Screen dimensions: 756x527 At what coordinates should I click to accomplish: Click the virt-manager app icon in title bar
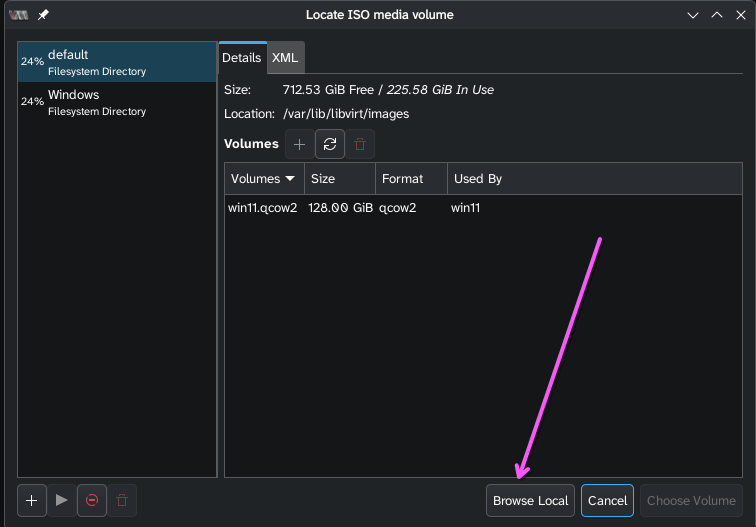[x=18, y=15]
